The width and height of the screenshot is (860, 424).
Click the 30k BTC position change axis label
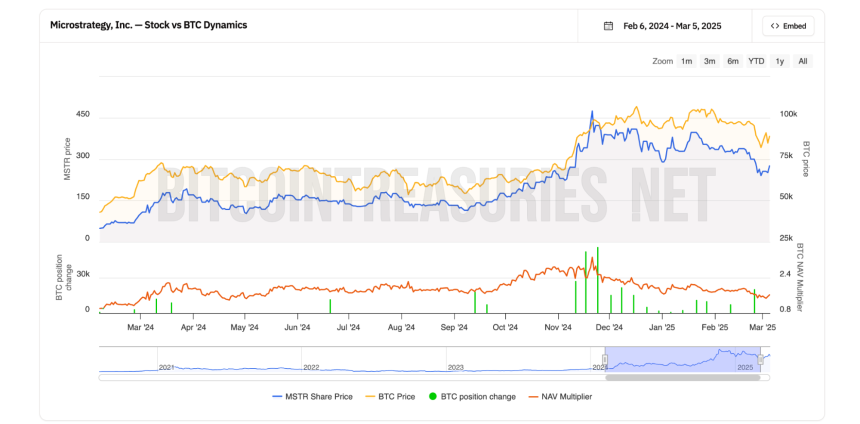(83, 274)
